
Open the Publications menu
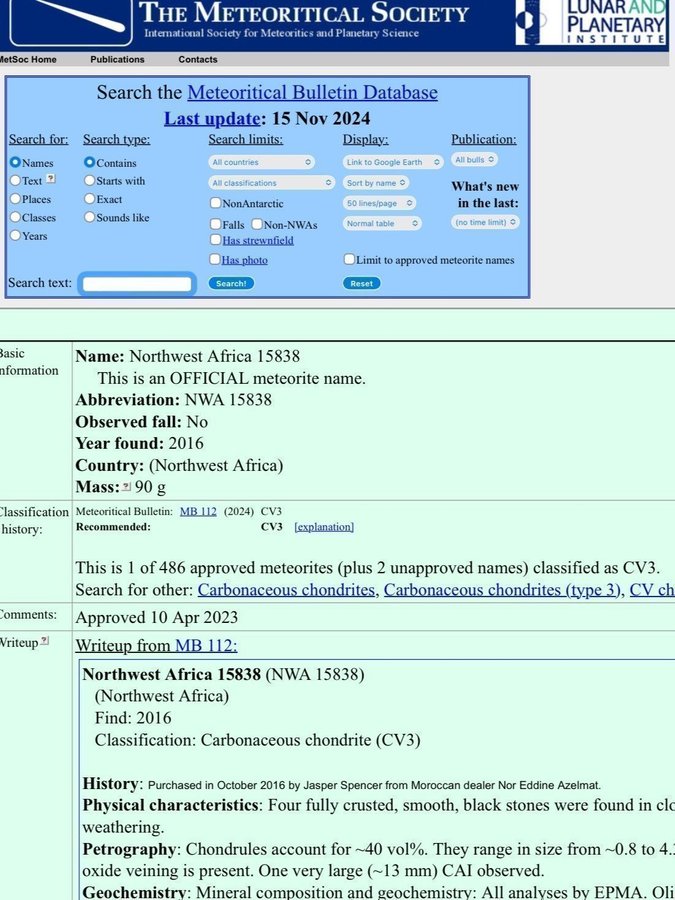point(117,60)
